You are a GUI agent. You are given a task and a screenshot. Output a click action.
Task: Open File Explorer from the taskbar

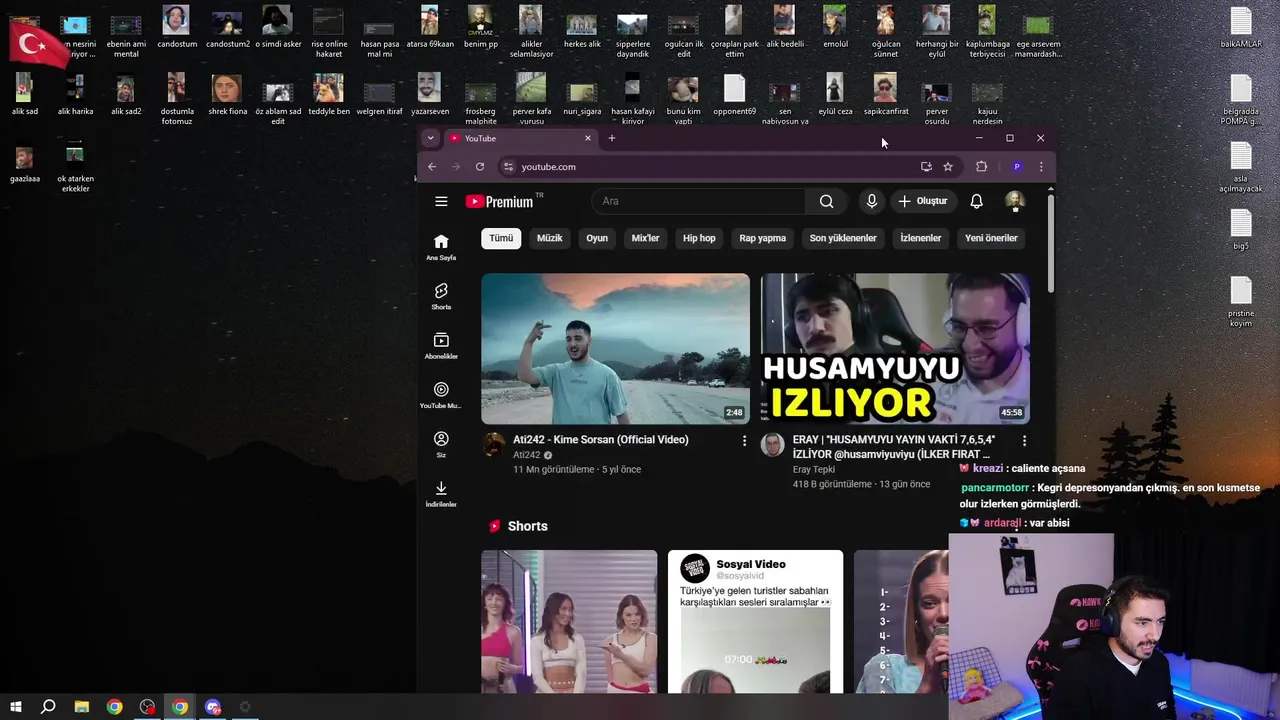pyautogui.click(x=82, y=707)
